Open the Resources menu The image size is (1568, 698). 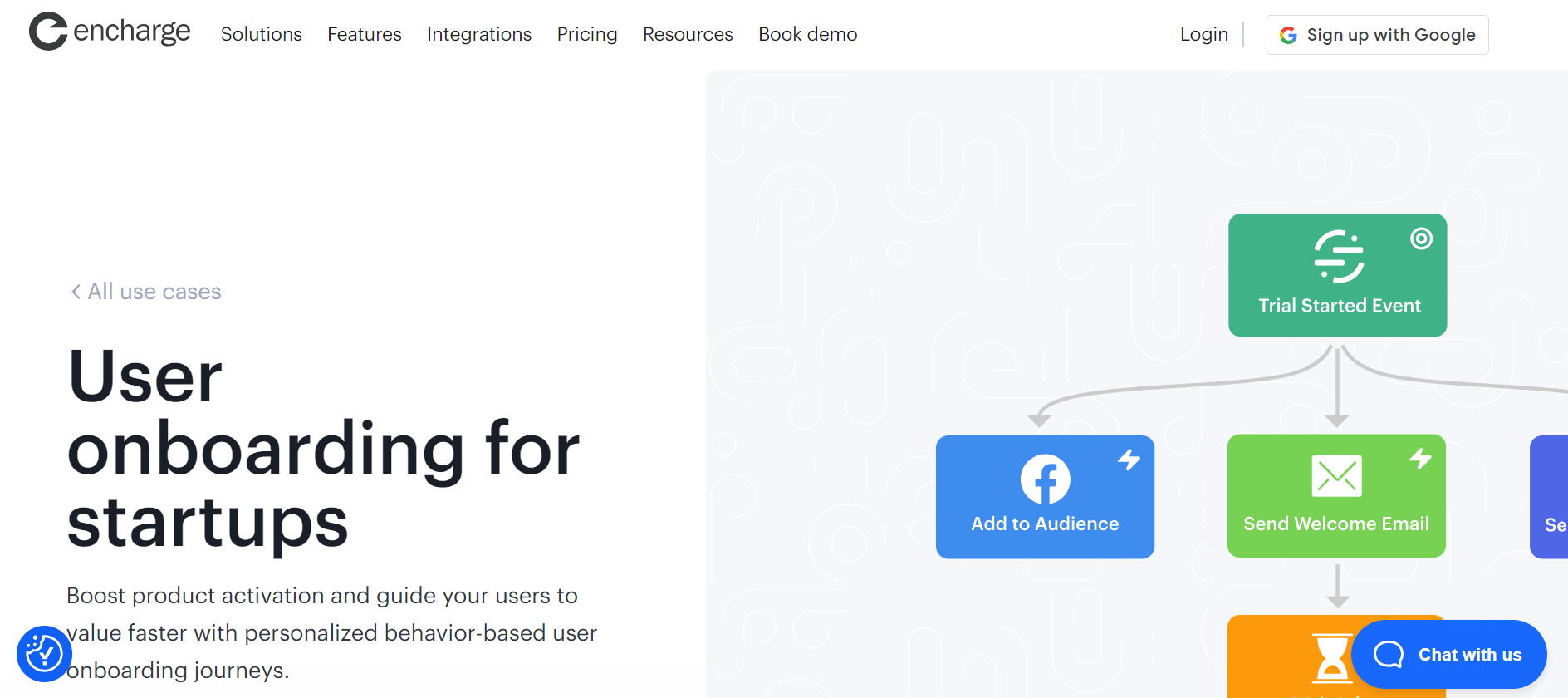pyautogui.click(x=688, y=34)
